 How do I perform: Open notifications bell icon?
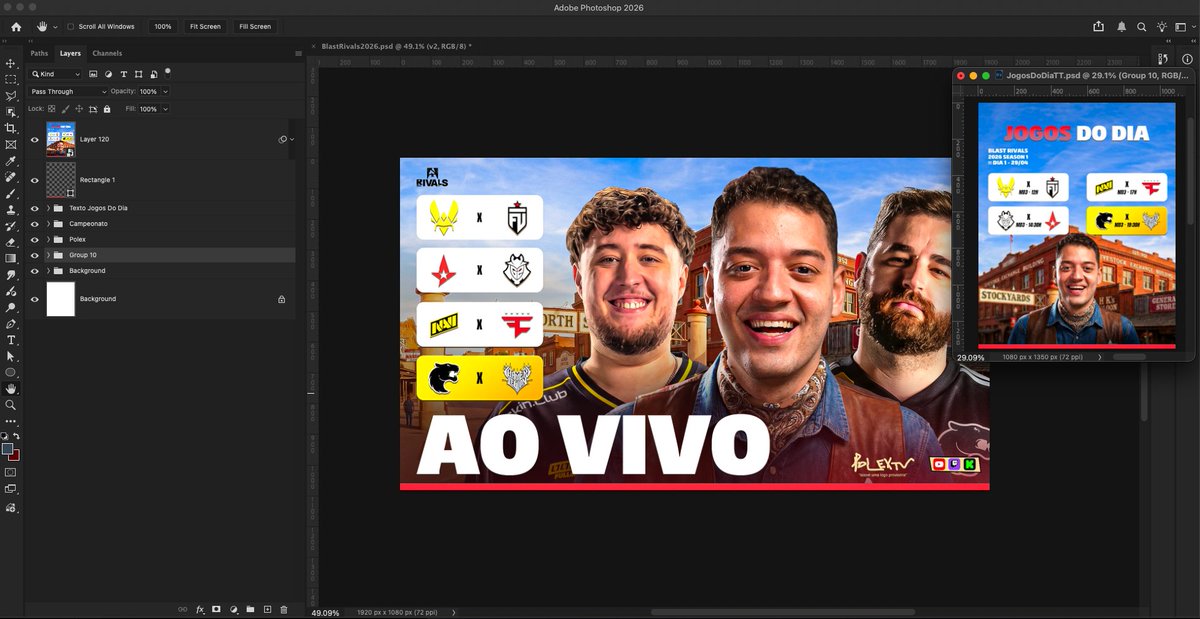(1121, 26)
